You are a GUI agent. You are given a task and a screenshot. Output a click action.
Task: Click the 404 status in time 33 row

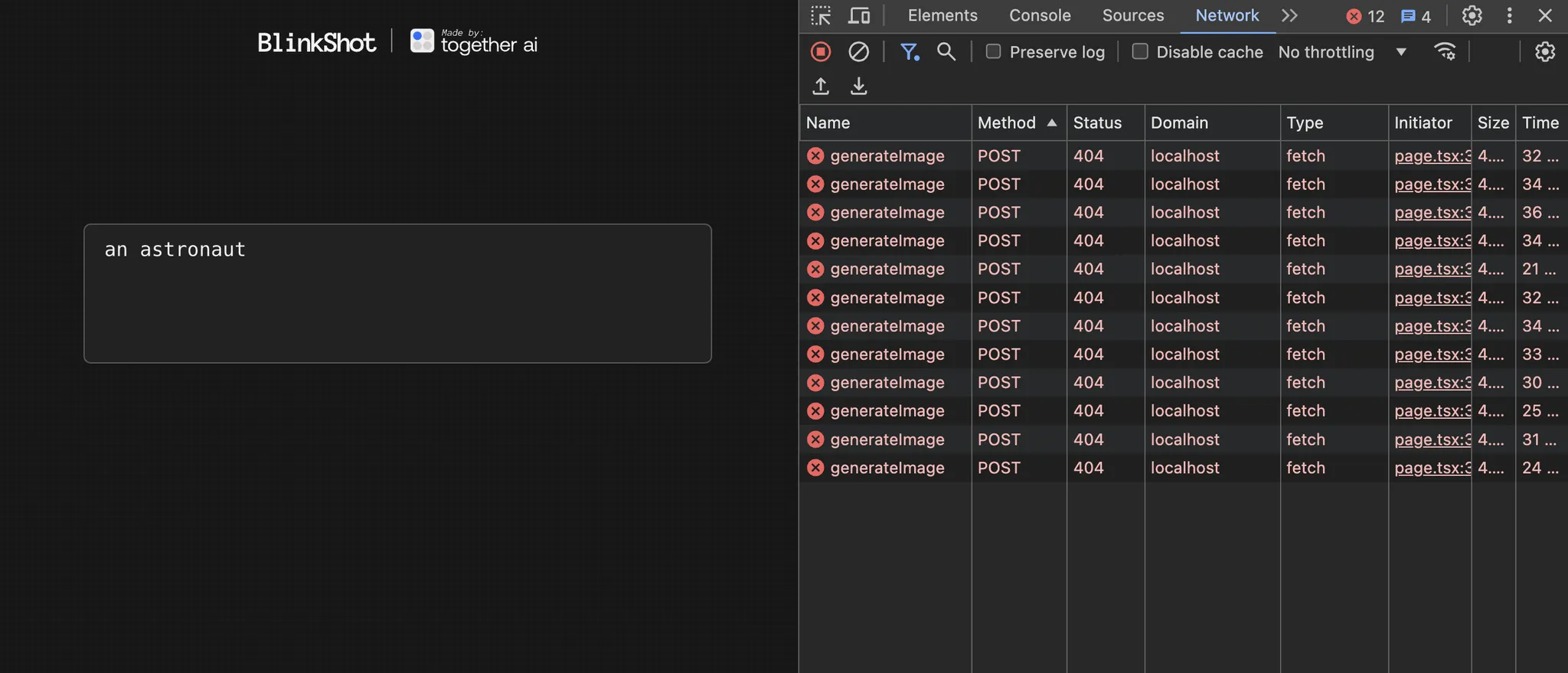point(1088,354)
